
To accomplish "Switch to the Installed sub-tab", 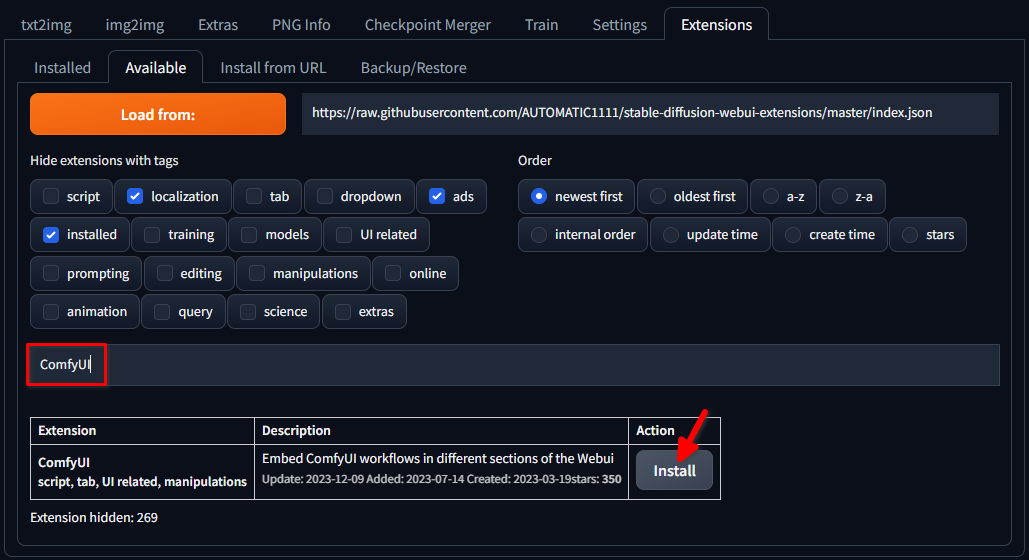I will [62, 68].
